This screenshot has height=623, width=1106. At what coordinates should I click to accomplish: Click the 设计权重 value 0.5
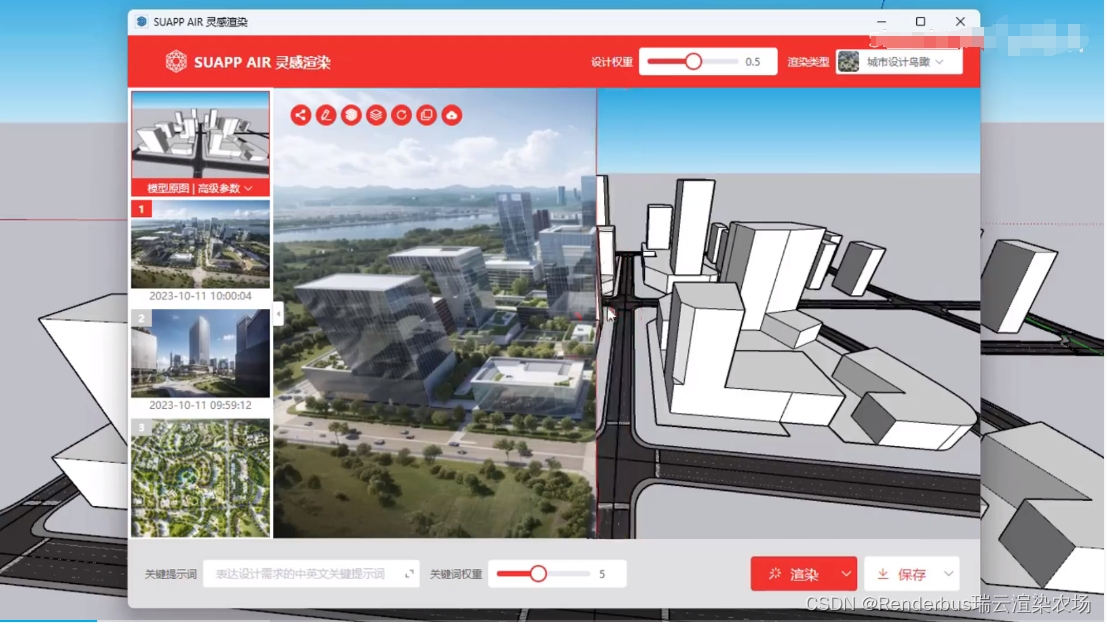coord(753,62)
